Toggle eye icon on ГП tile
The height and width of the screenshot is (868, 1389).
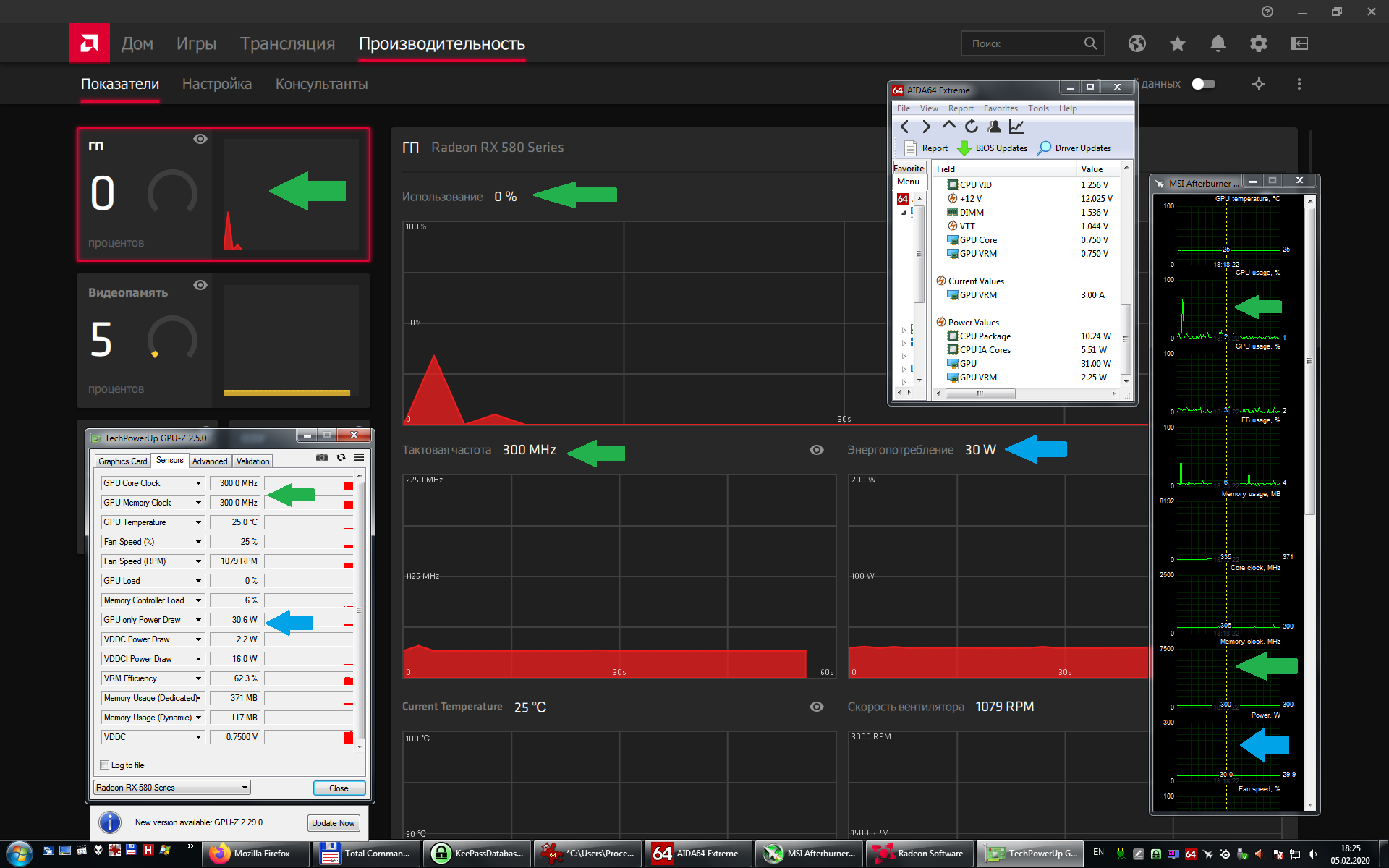(x=200, y=139)
